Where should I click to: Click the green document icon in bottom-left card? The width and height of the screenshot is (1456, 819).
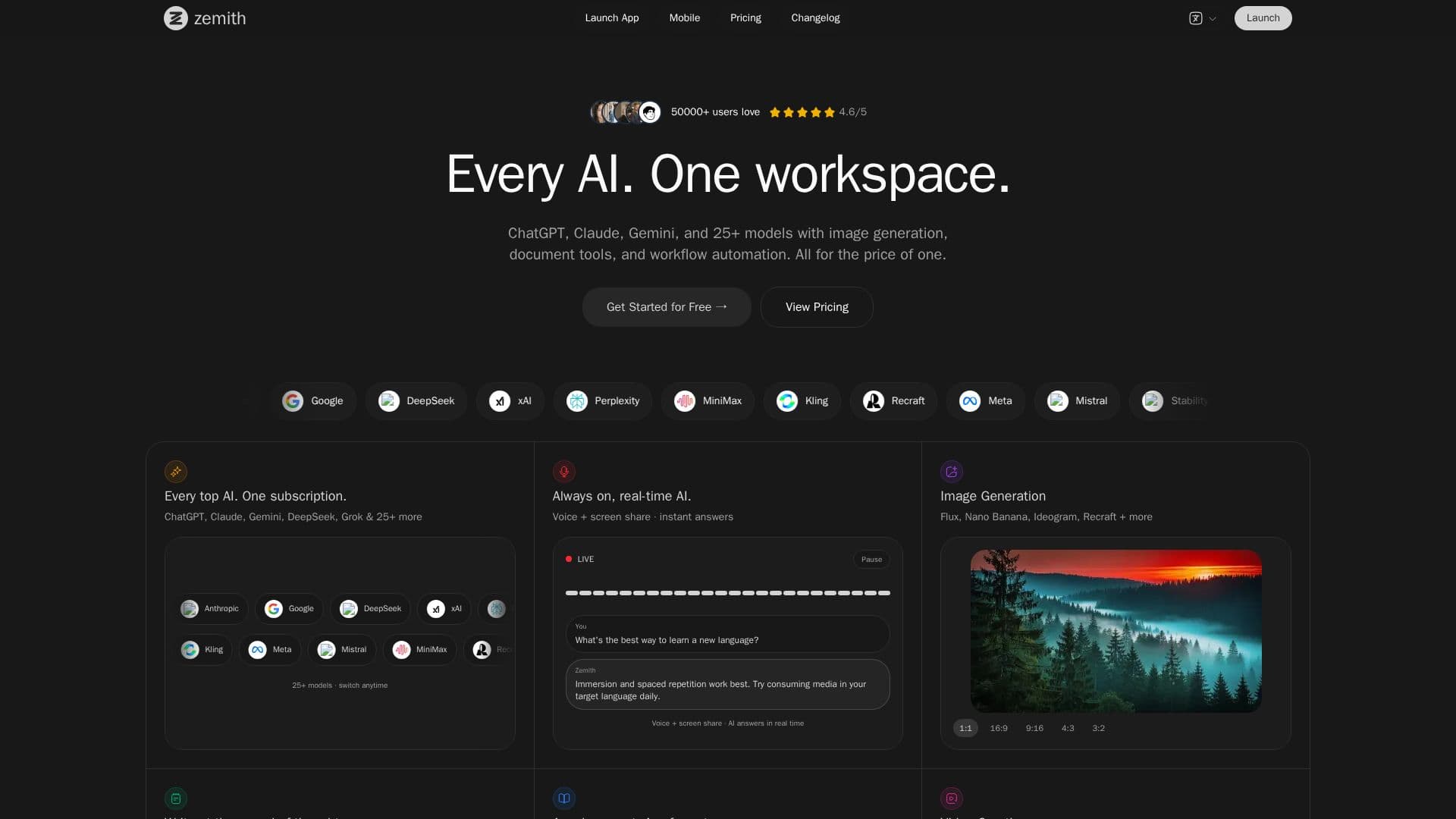point(176,799)
